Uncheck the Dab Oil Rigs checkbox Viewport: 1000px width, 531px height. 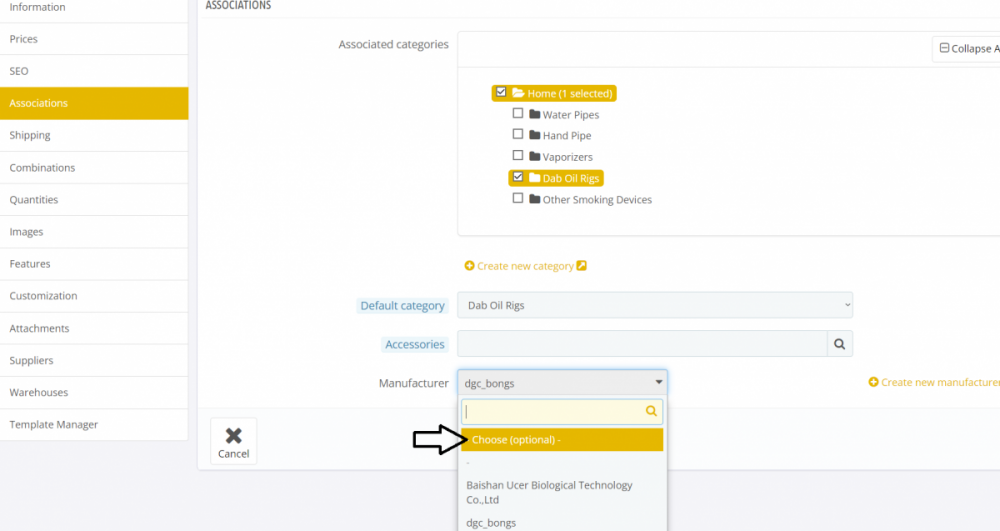[518, 177]
